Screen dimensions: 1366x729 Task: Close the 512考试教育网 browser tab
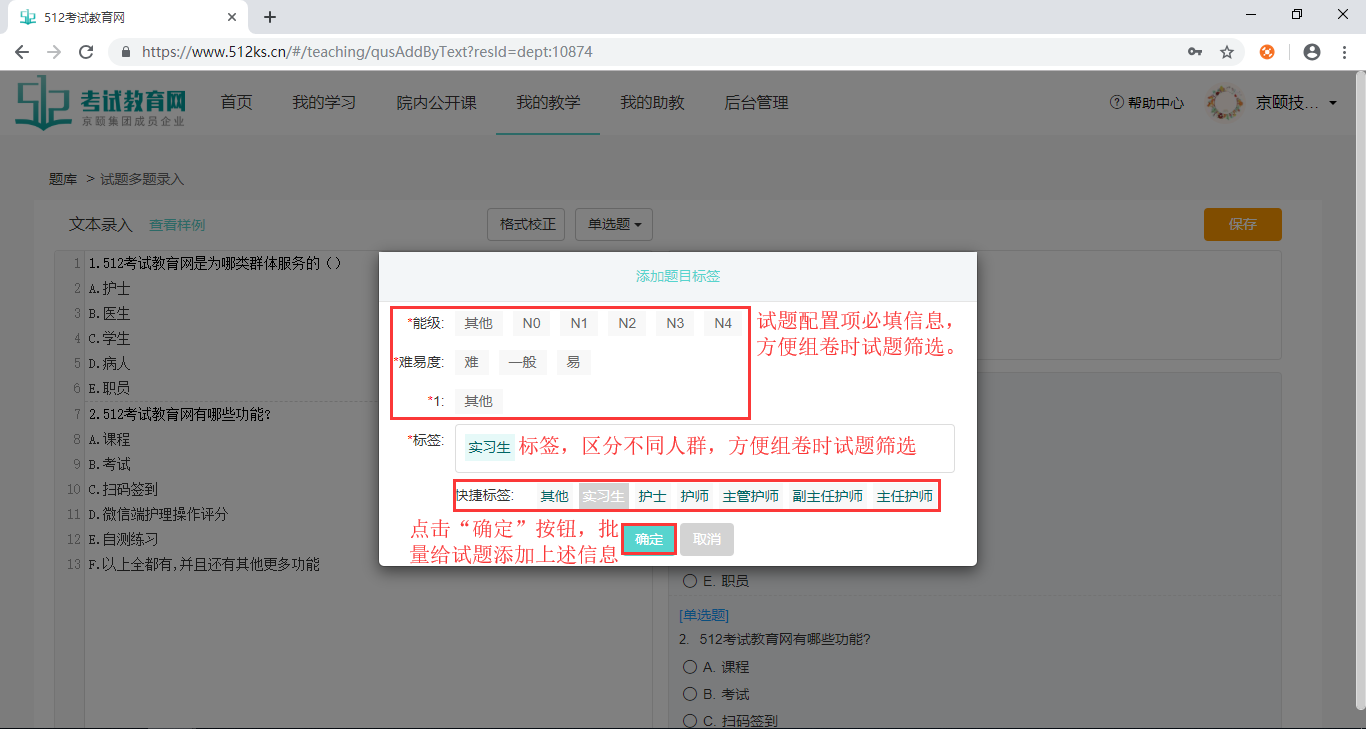tap(233, 17)
